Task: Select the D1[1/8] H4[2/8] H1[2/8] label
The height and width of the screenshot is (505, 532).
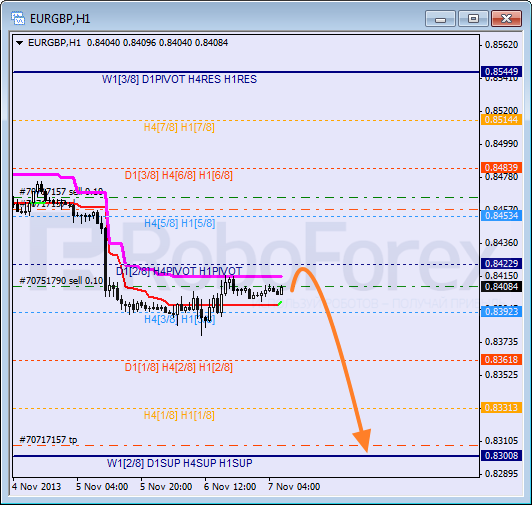Action: (x=179, y=368)
